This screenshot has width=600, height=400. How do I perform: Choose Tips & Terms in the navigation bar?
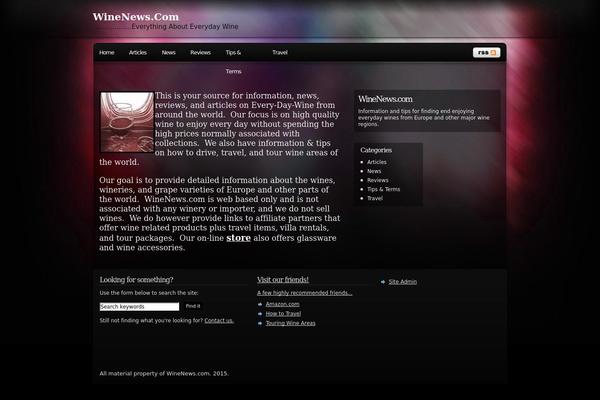pyautogui.click(x=233, y=62)
